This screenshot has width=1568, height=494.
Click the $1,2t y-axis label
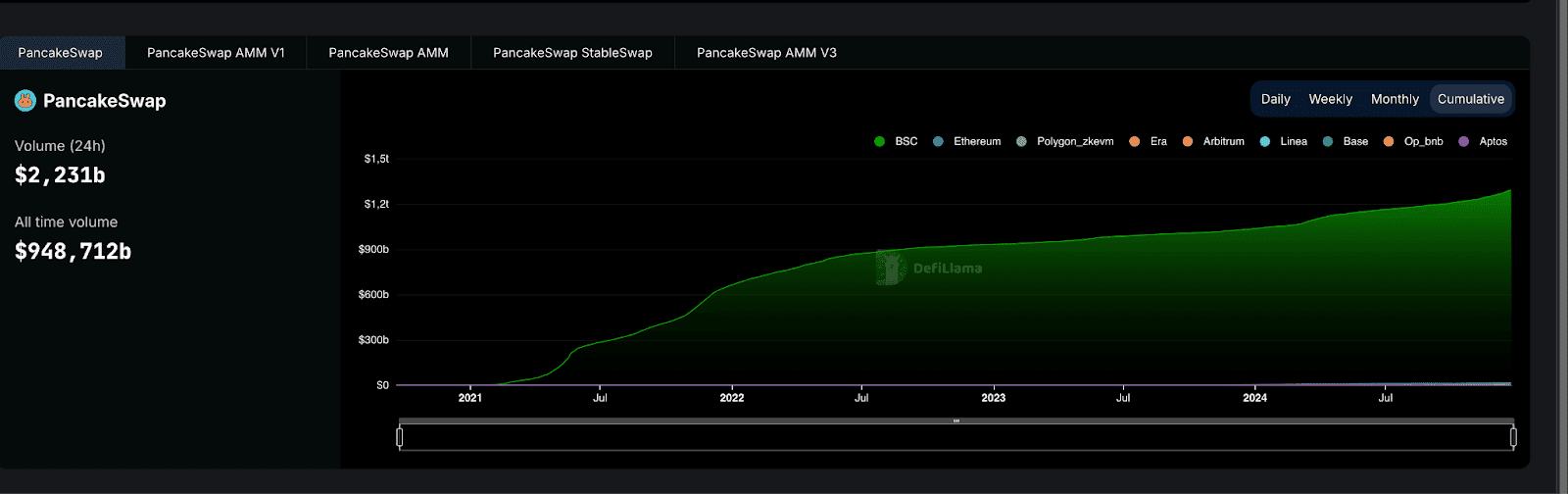click(x=376, y=204)
